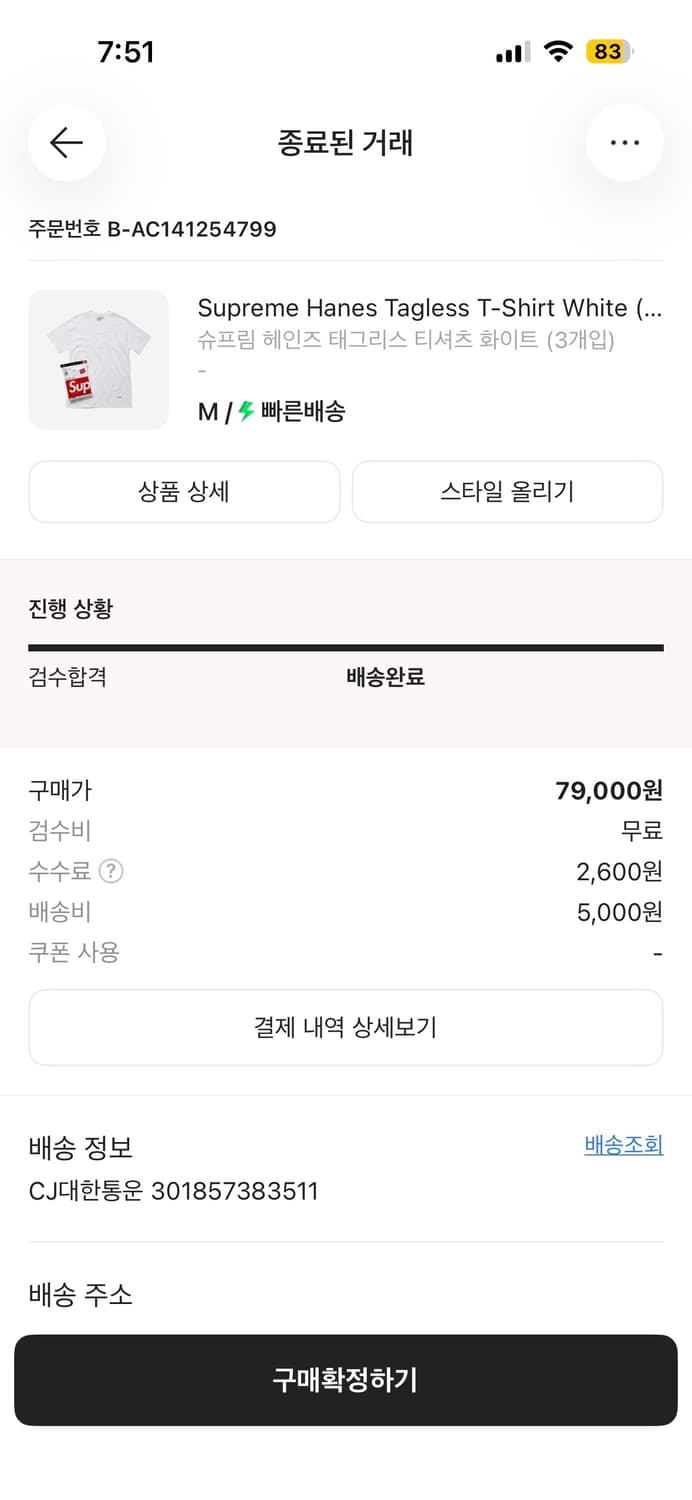Click the 배송조회 delivery tracking link

point(622,1148)
